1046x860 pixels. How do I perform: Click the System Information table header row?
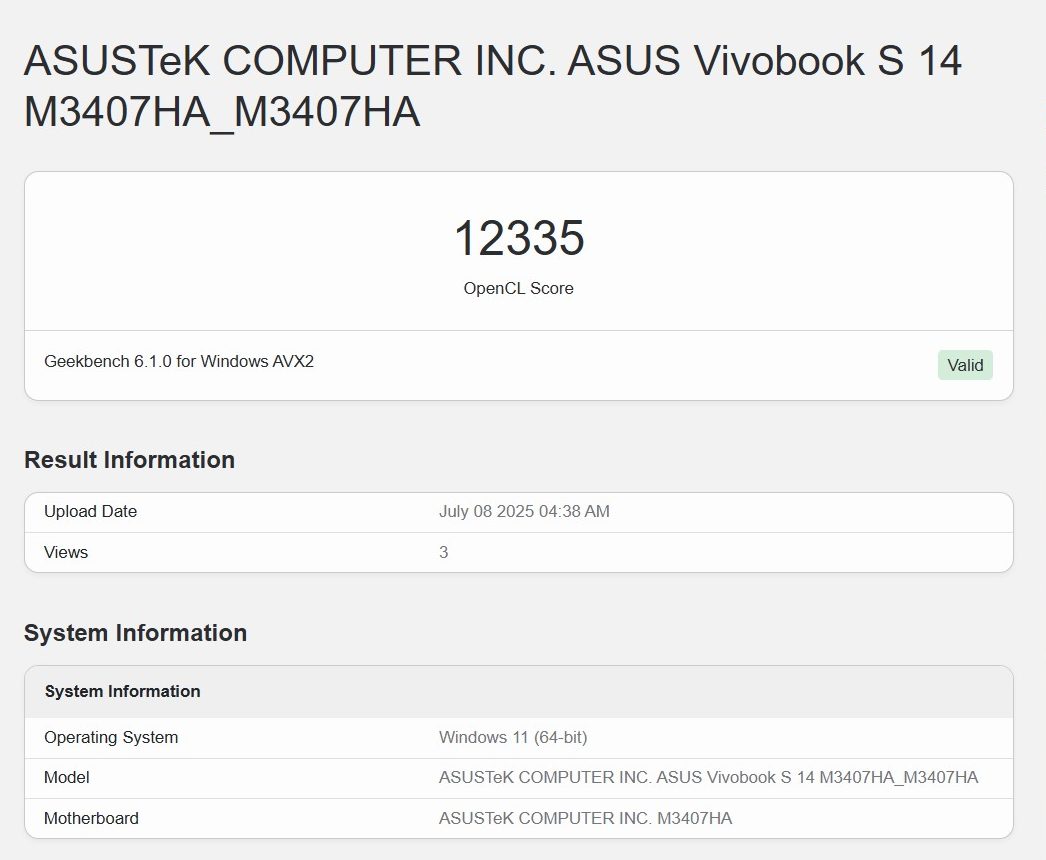[518, 691]
